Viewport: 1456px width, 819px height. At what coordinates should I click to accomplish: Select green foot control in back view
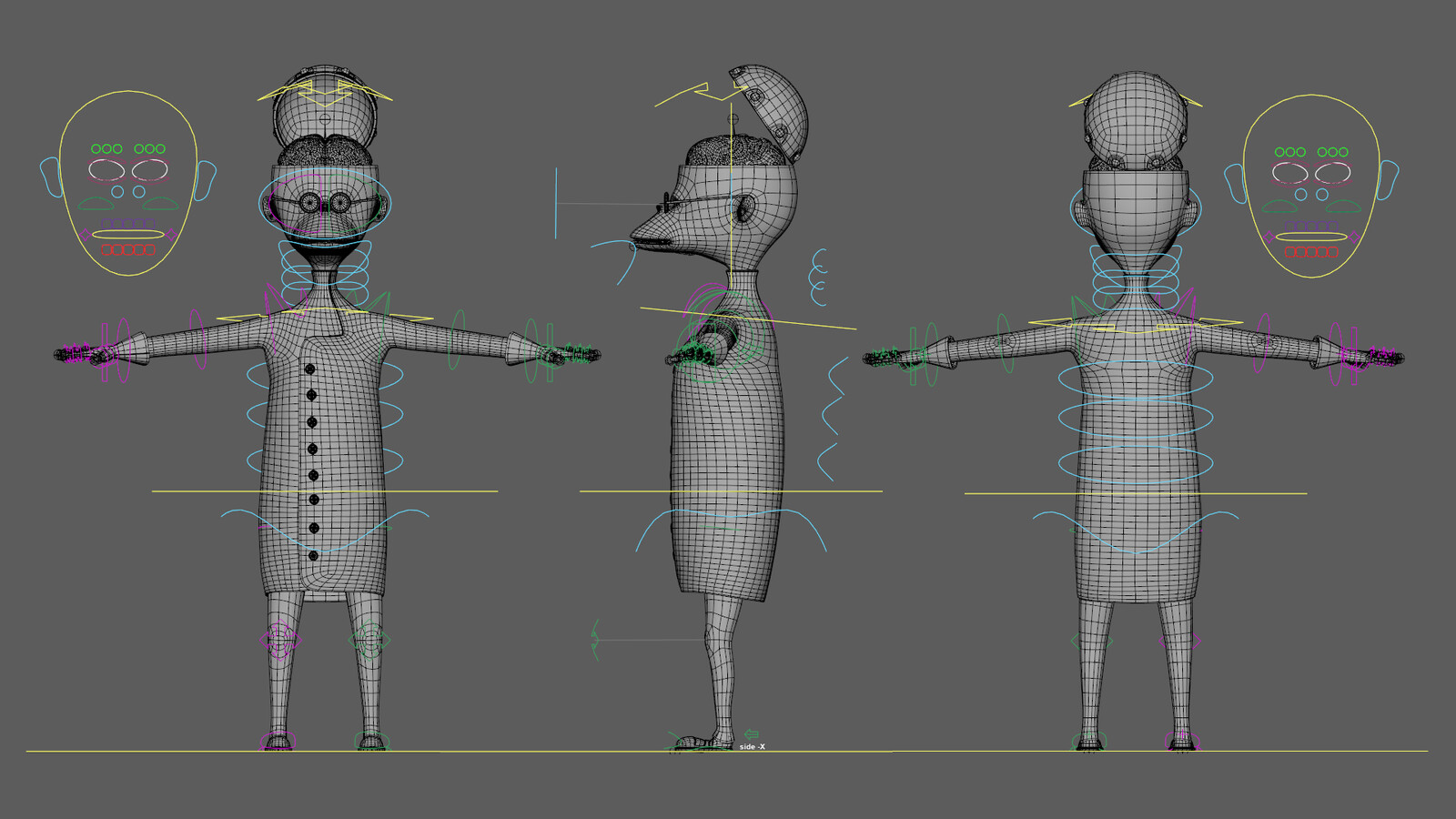click(x=1090, y=741)
